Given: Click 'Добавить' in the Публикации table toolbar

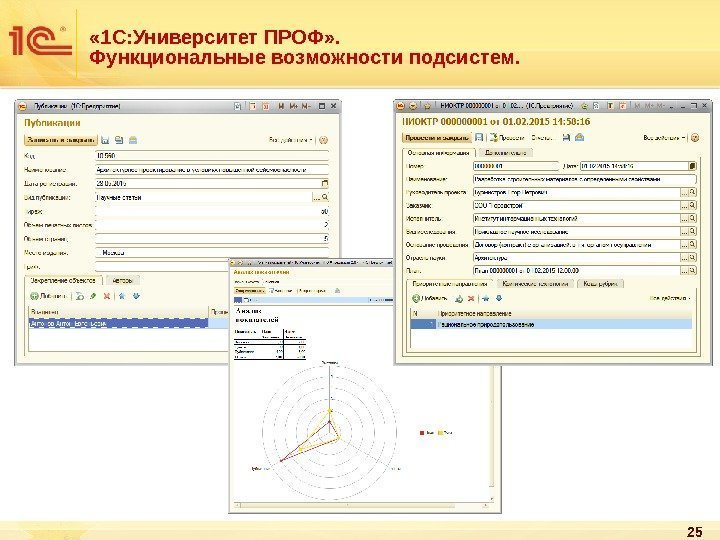Looking at the screenshot, I should tap(48, 296).
